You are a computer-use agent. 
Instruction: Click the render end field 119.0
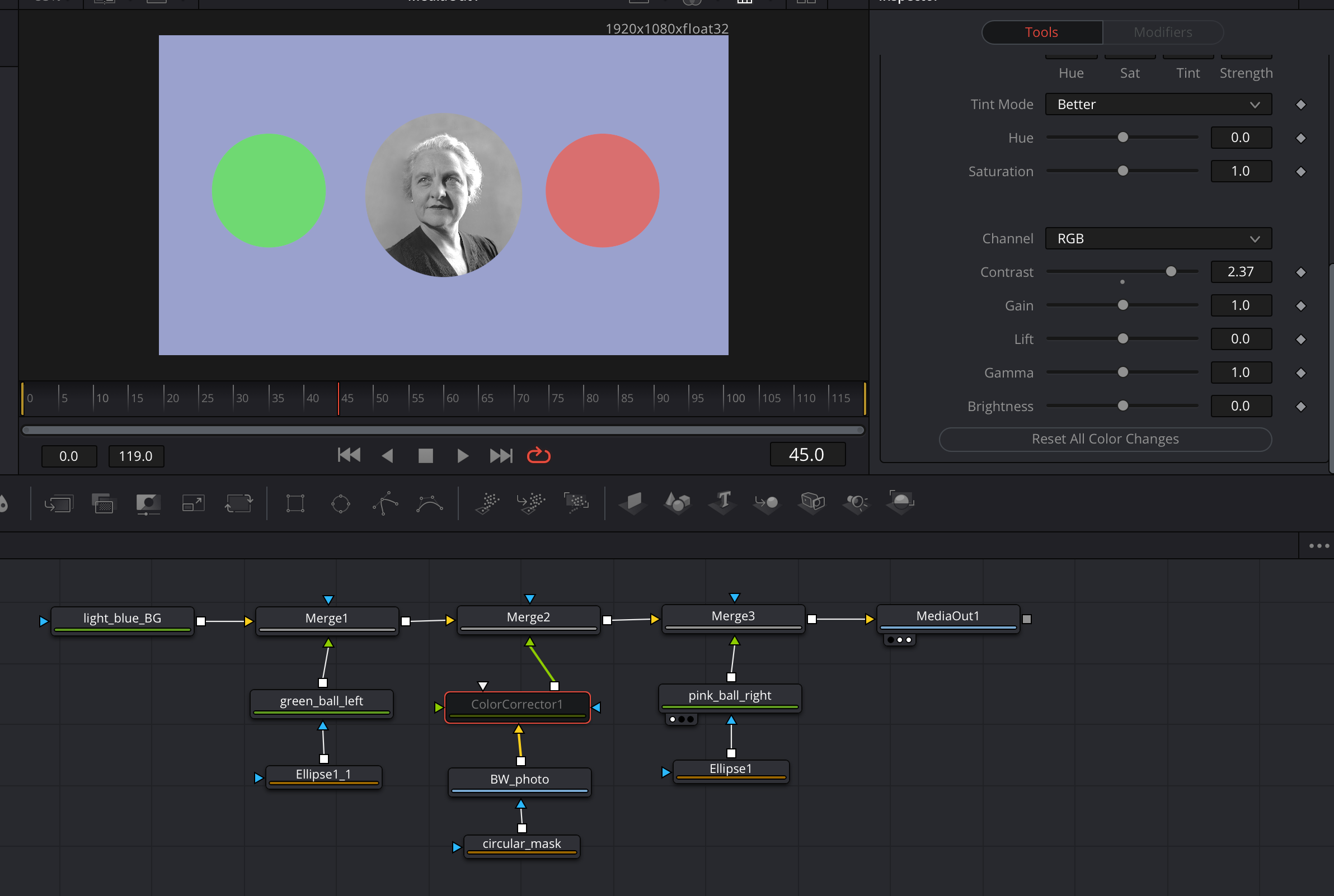click(136, 456)
